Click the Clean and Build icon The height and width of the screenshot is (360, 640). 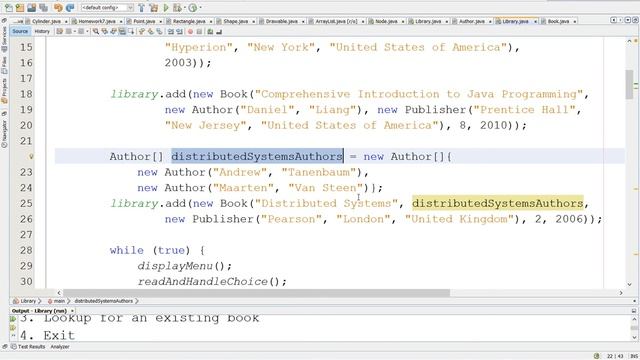tap(153, 8)
